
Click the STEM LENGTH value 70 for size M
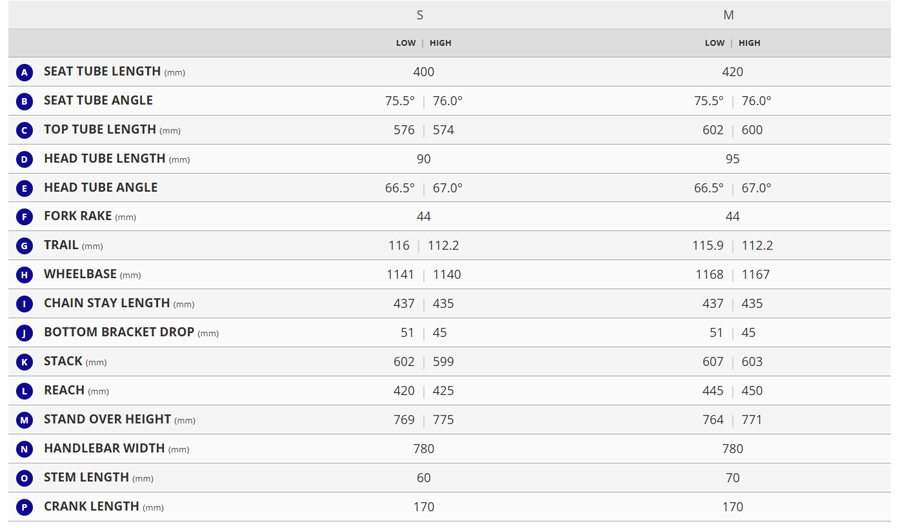[732, 478]
